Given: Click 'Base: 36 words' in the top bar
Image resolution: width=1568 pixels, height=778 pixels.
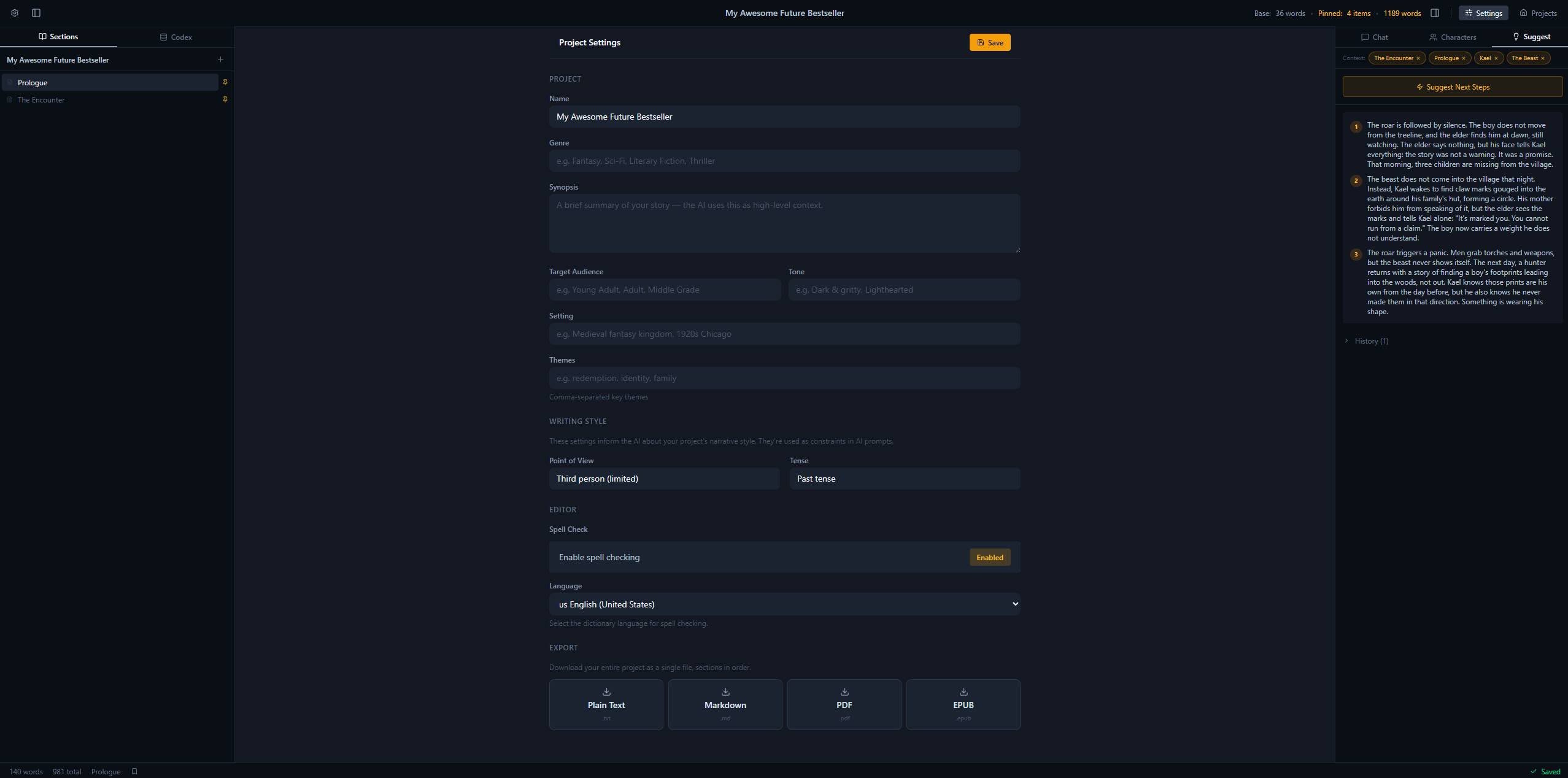Looking at the screenshot, I should (x=1280, y=13).
